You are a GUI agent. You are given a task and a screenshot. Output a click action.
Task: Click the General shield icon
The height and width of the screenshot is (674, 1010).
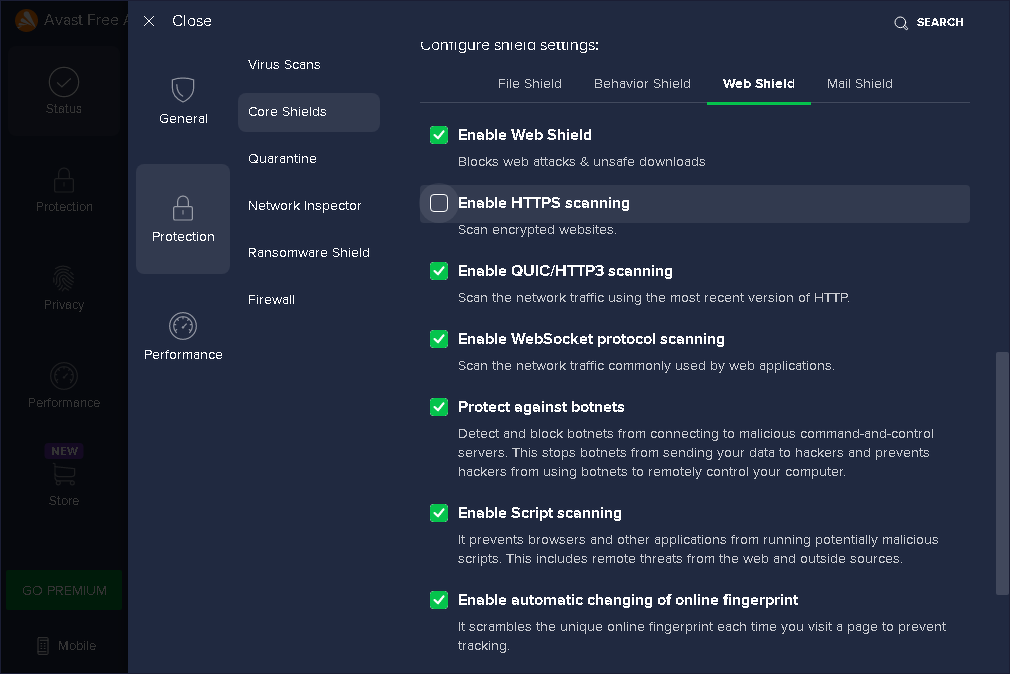(x=183, y=90)
